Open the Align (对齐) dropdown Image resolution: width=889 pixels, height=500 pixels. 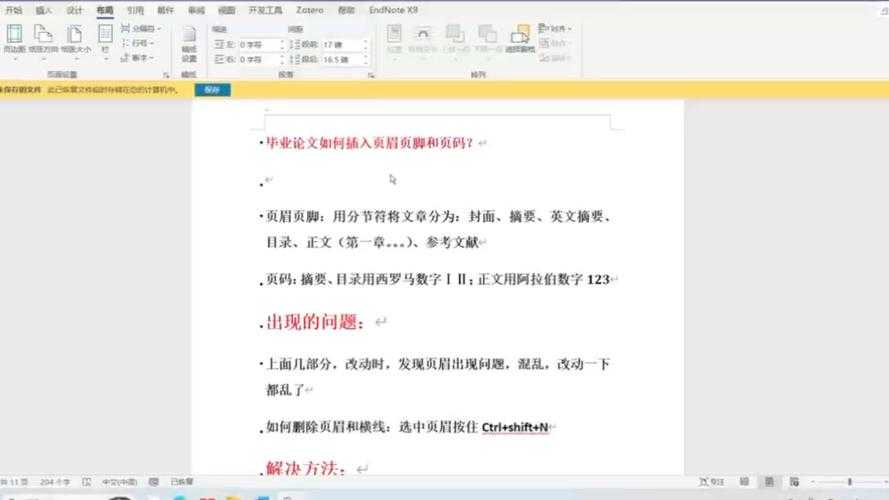tap(554, 28)
